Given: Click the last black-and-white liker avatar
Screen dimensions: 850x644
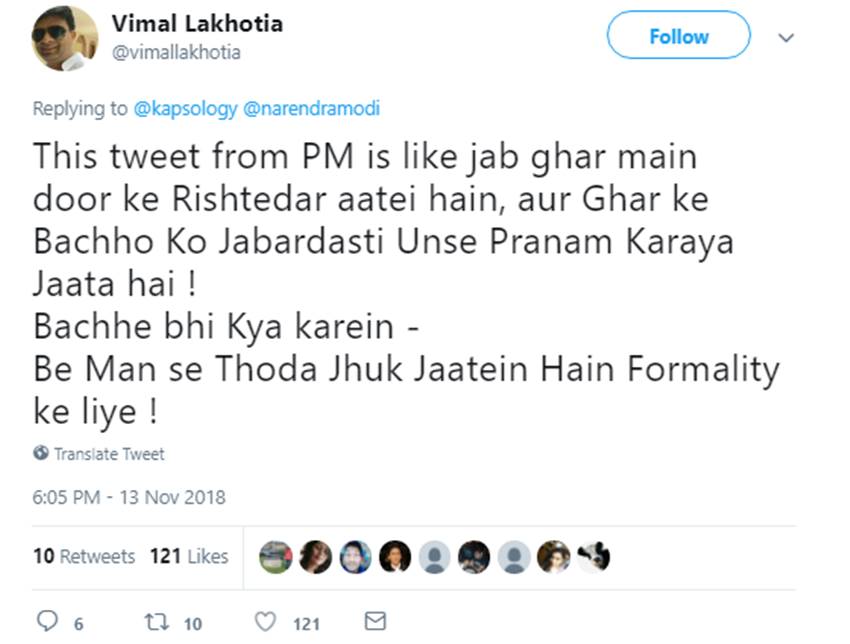Looking at the screenshot, I should (x=593, y=556).
